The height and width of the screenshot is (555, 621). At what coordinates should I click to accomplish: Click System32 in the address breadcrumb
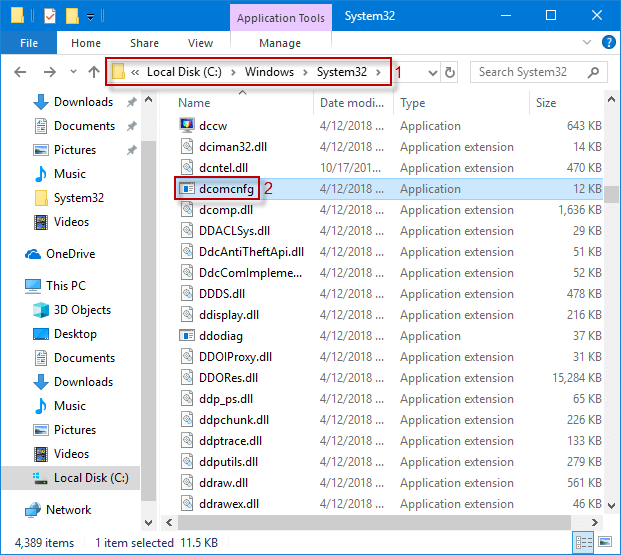(342, 72)
